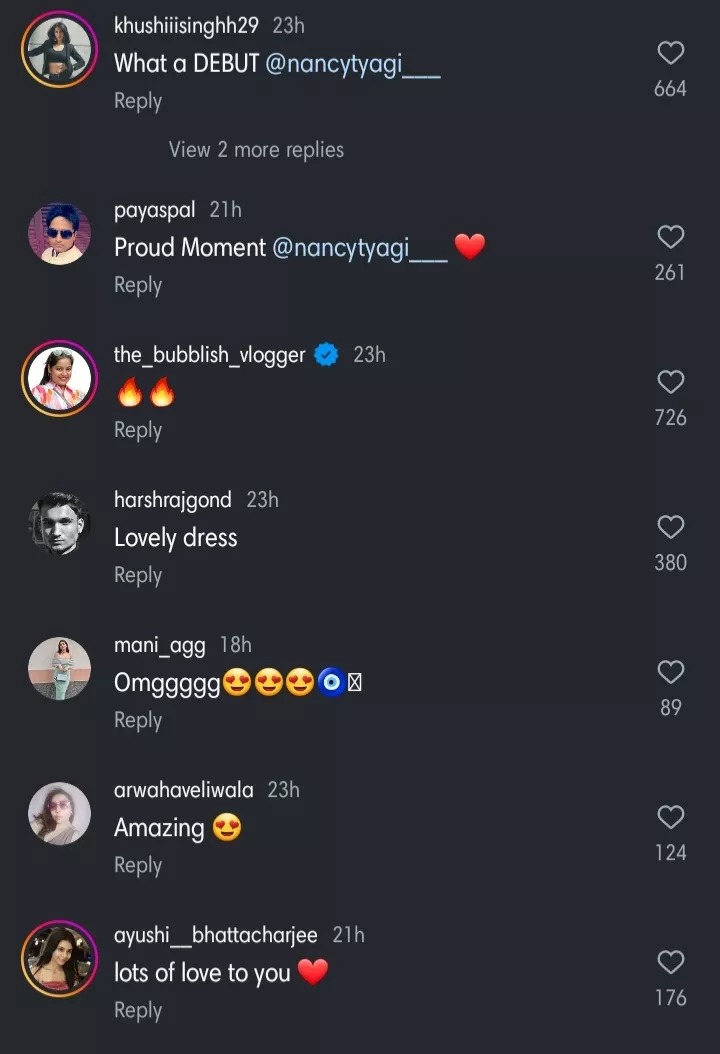This screenshot has width=720, height=1054.
Task: Expand View 2 more replies
Action: click(x=256, y=150)
